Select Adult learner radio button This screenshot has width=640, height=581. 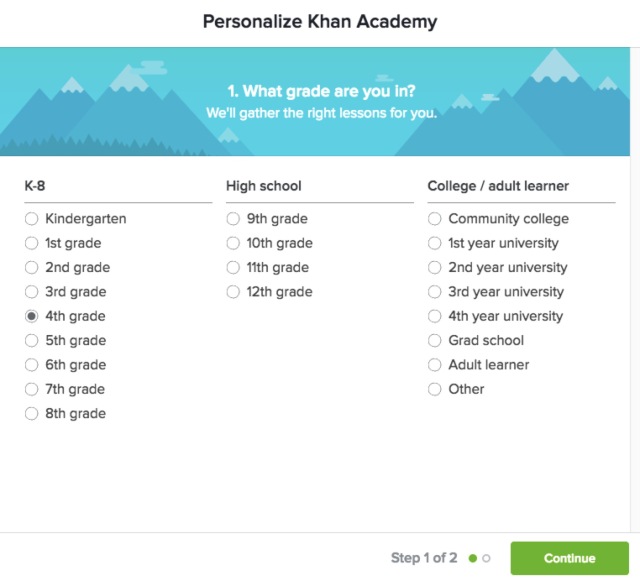[x=435, y=365]
